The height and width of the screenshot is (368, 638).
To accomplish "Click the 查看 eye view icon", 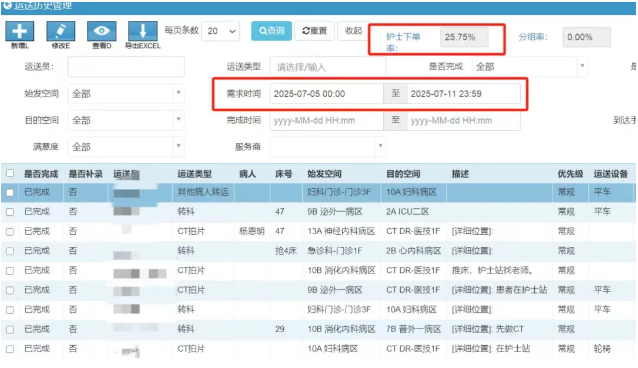I will click(102, 31).
